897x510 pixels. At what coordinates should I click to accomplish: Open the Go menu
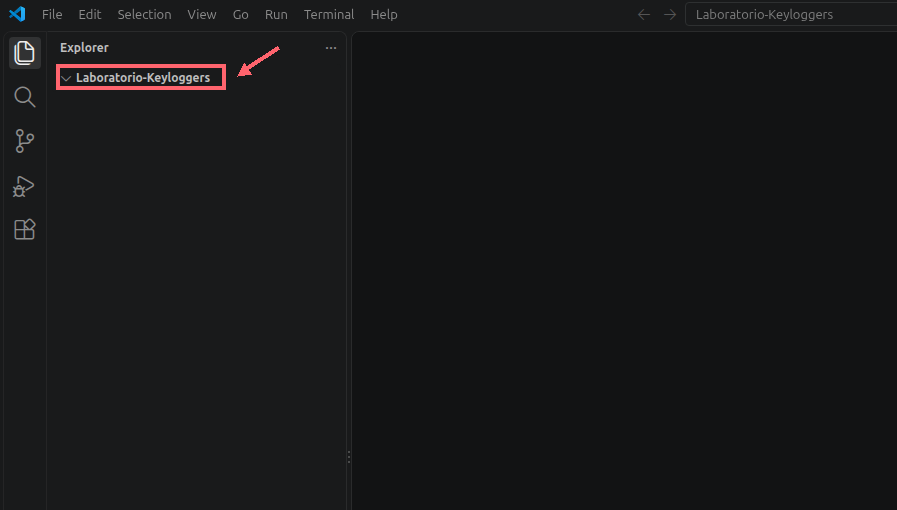tap(240, 14)
